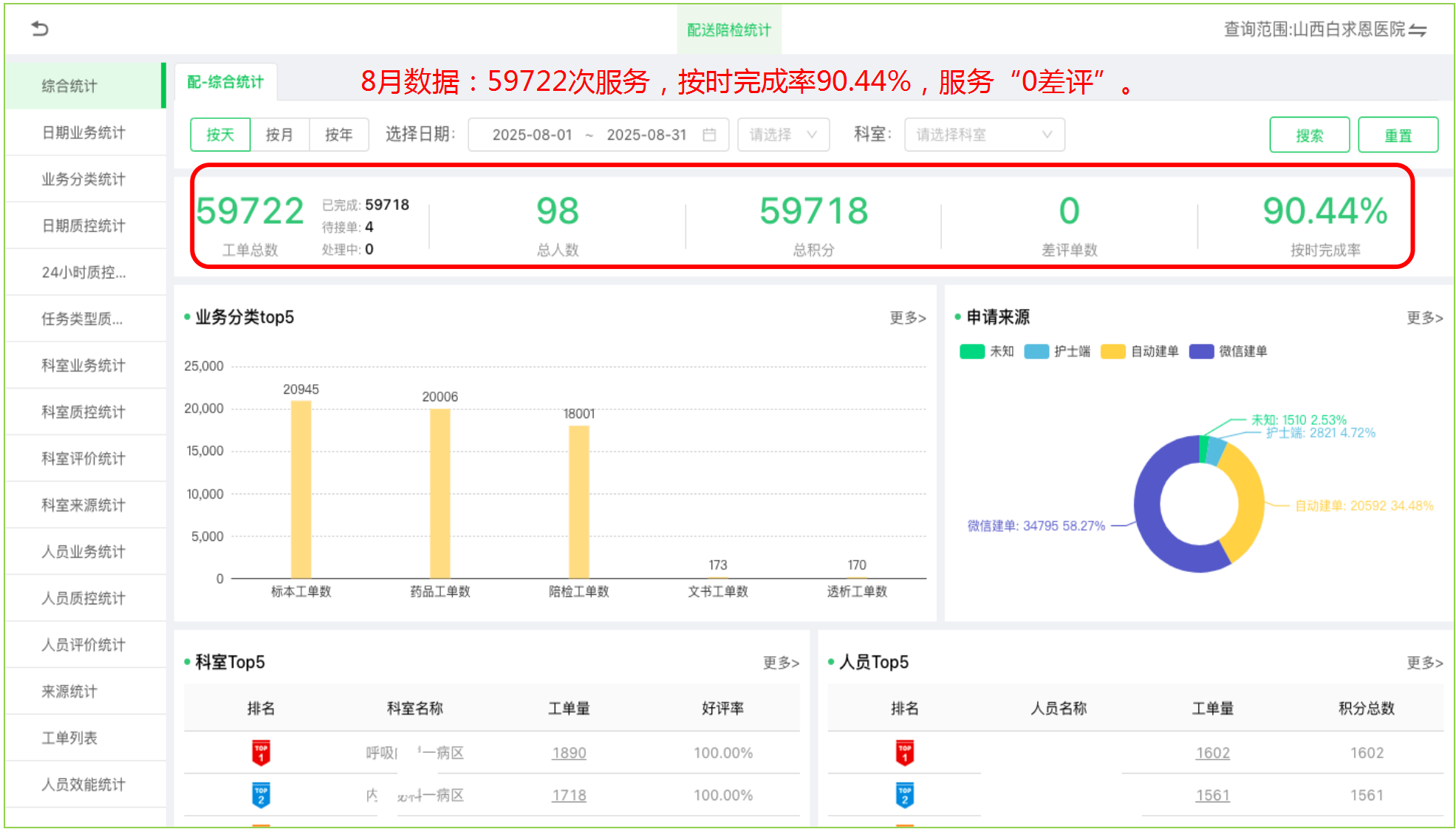Expand 更多 in 人员Top5 panel
1456x829 pixels.
[1424, 663]
